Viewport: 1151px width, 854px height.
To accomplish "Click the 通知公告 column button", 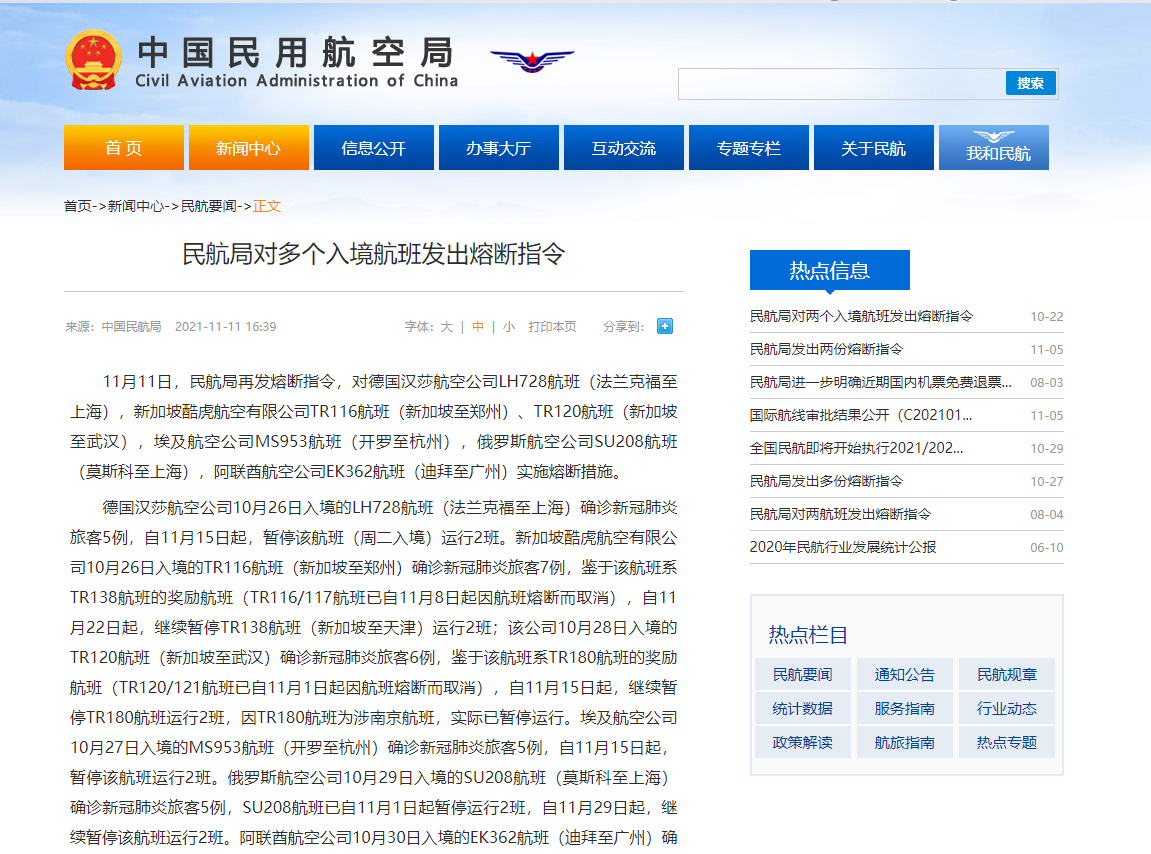I will [904, 675].
